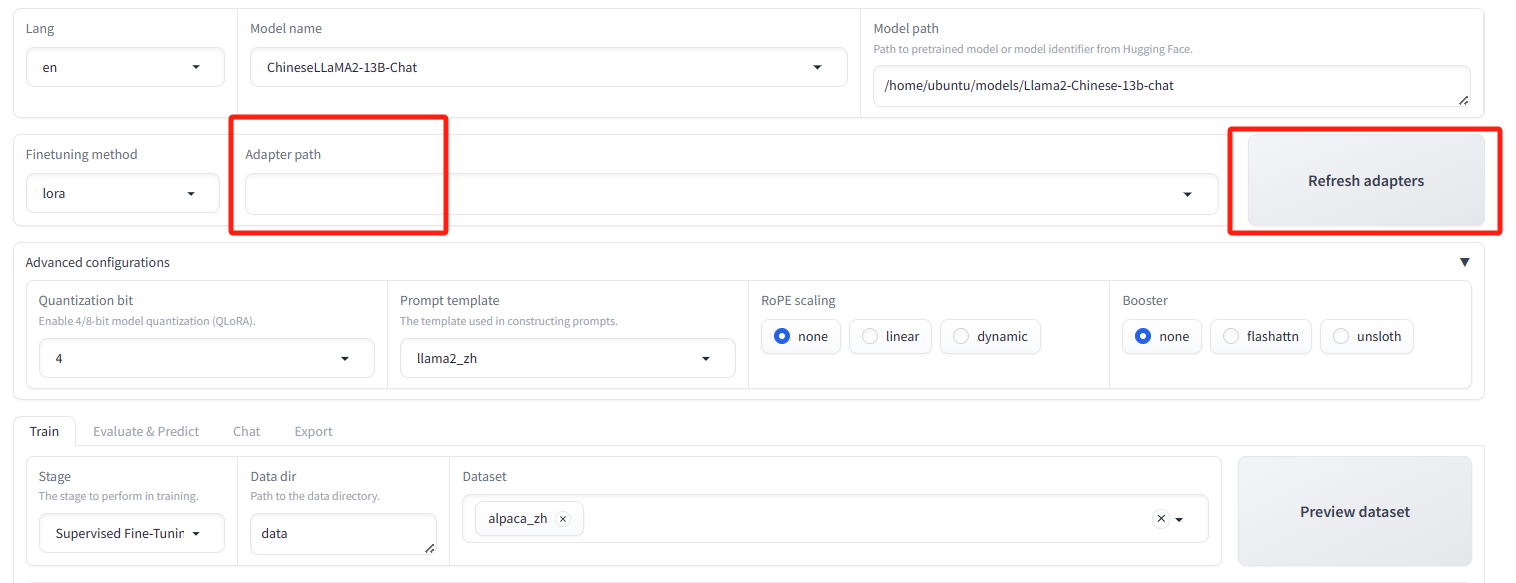1516x583 pixels.
Task: Collapse the Advanced configurations section
Action: [x=1464, y=261]
